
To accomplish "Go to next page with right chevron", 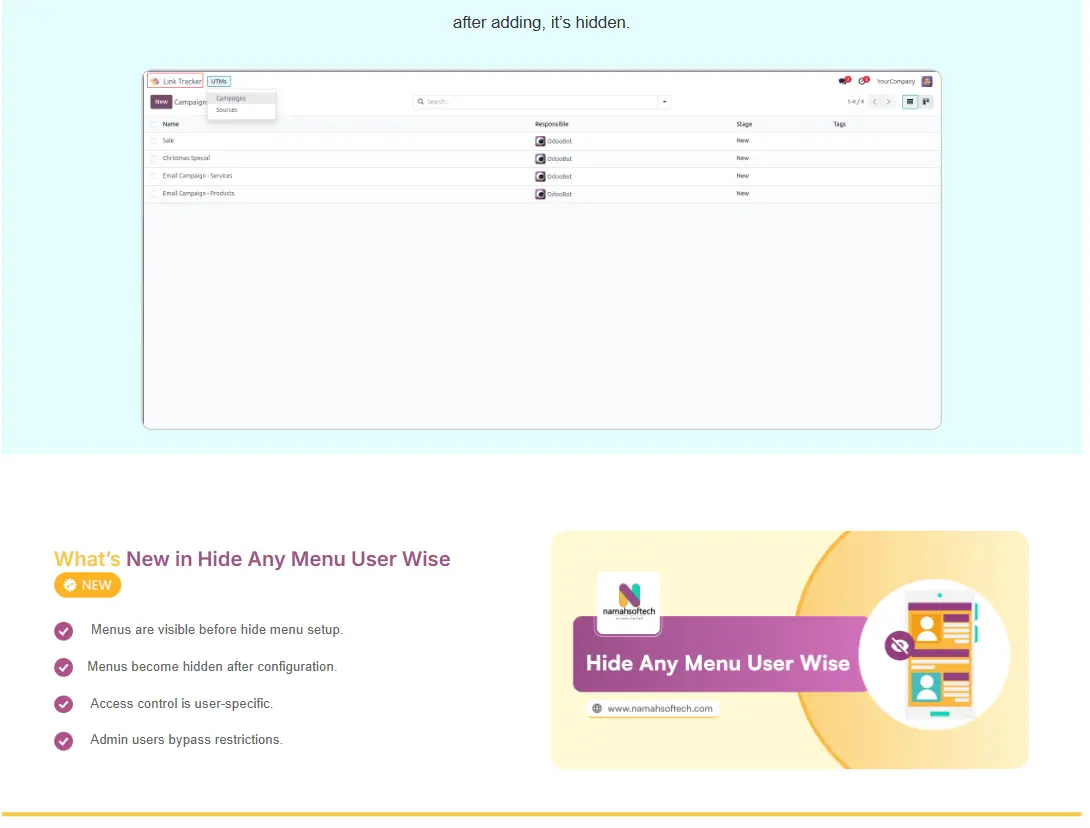I will tap(888, 101).
